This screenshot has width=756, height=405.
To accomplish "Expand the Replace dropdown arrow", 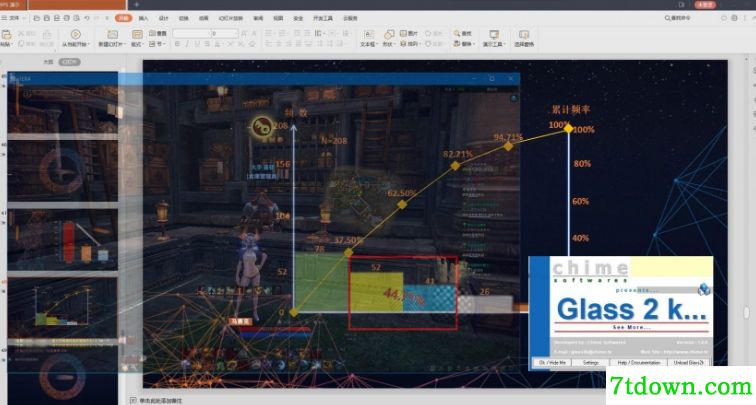I will pyautogui.click(x=473, y=44).
